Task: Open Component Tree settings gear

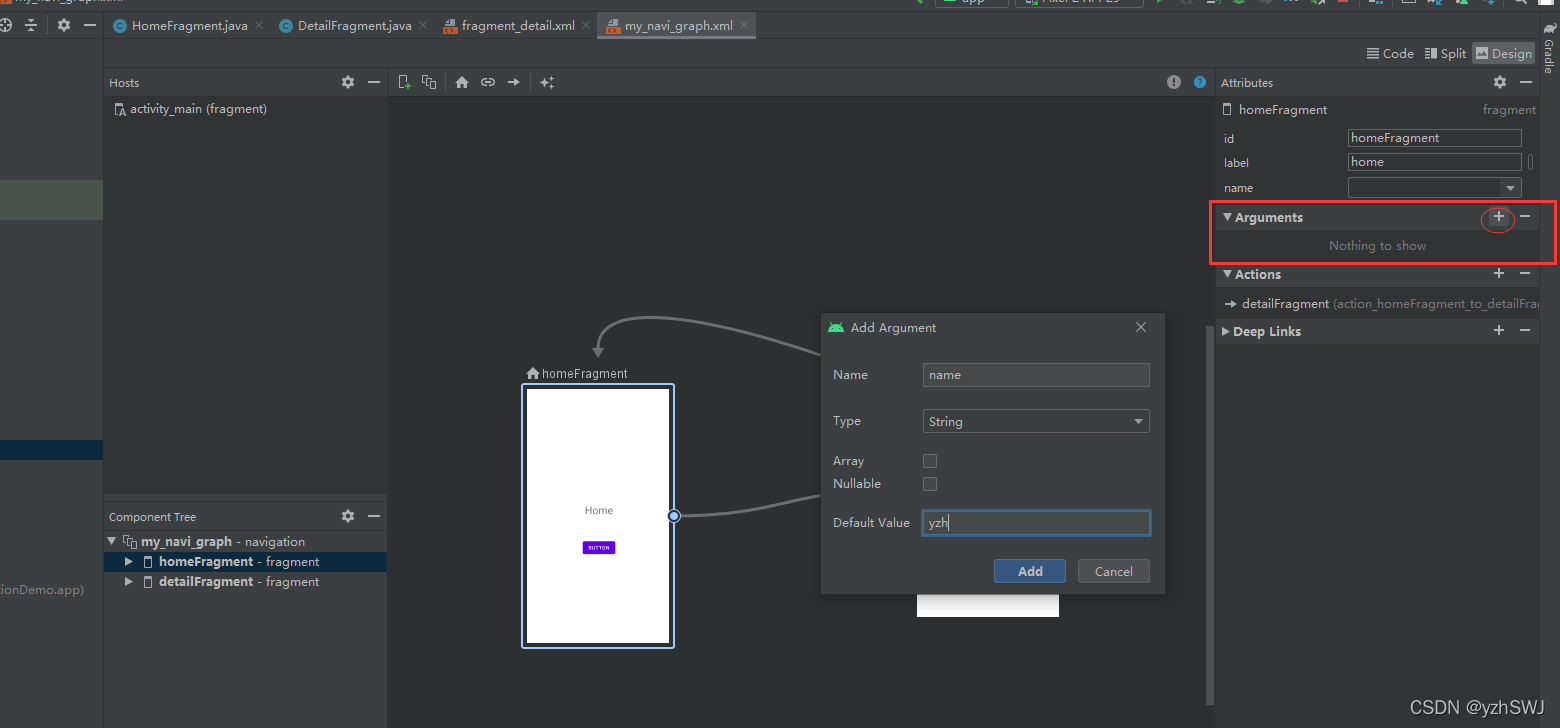Action: click(347, 516)
